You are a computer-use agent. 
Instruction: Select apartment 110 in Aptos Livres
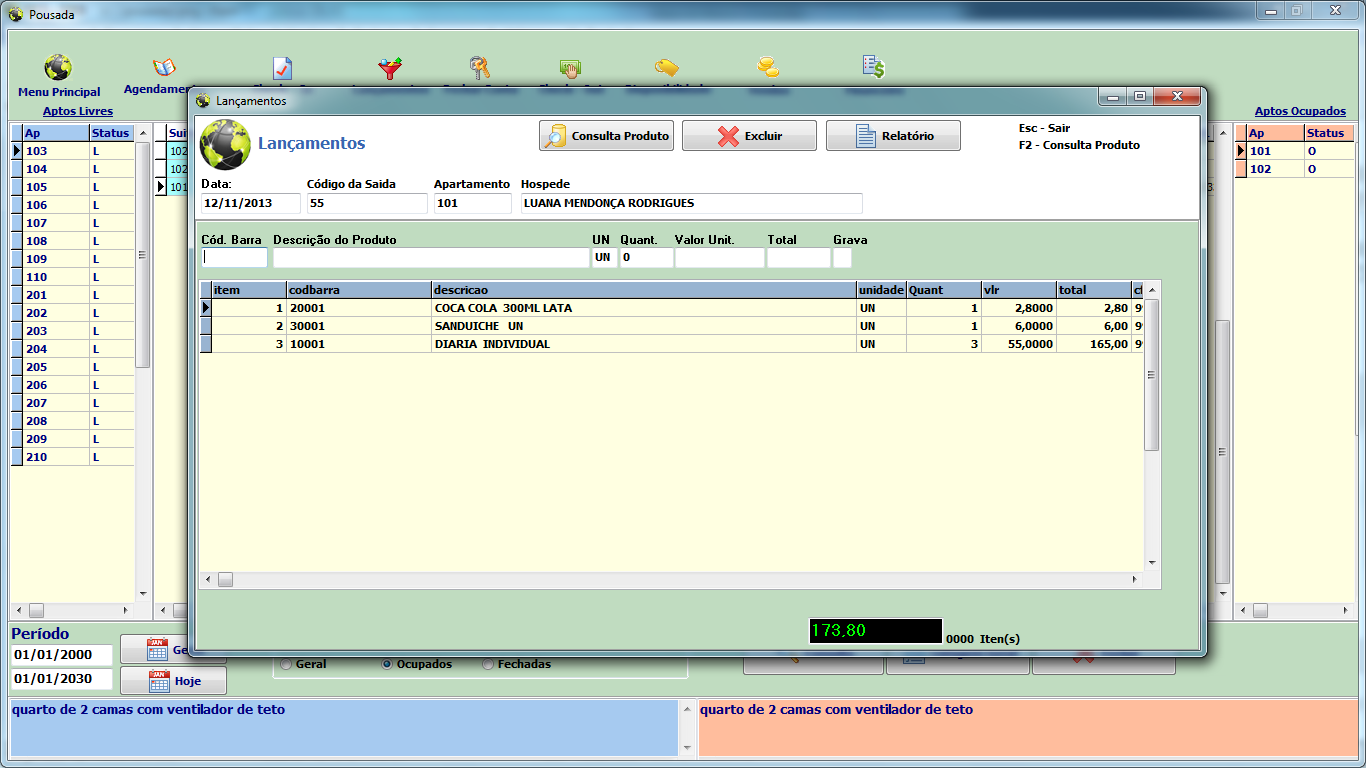point(72,277)
